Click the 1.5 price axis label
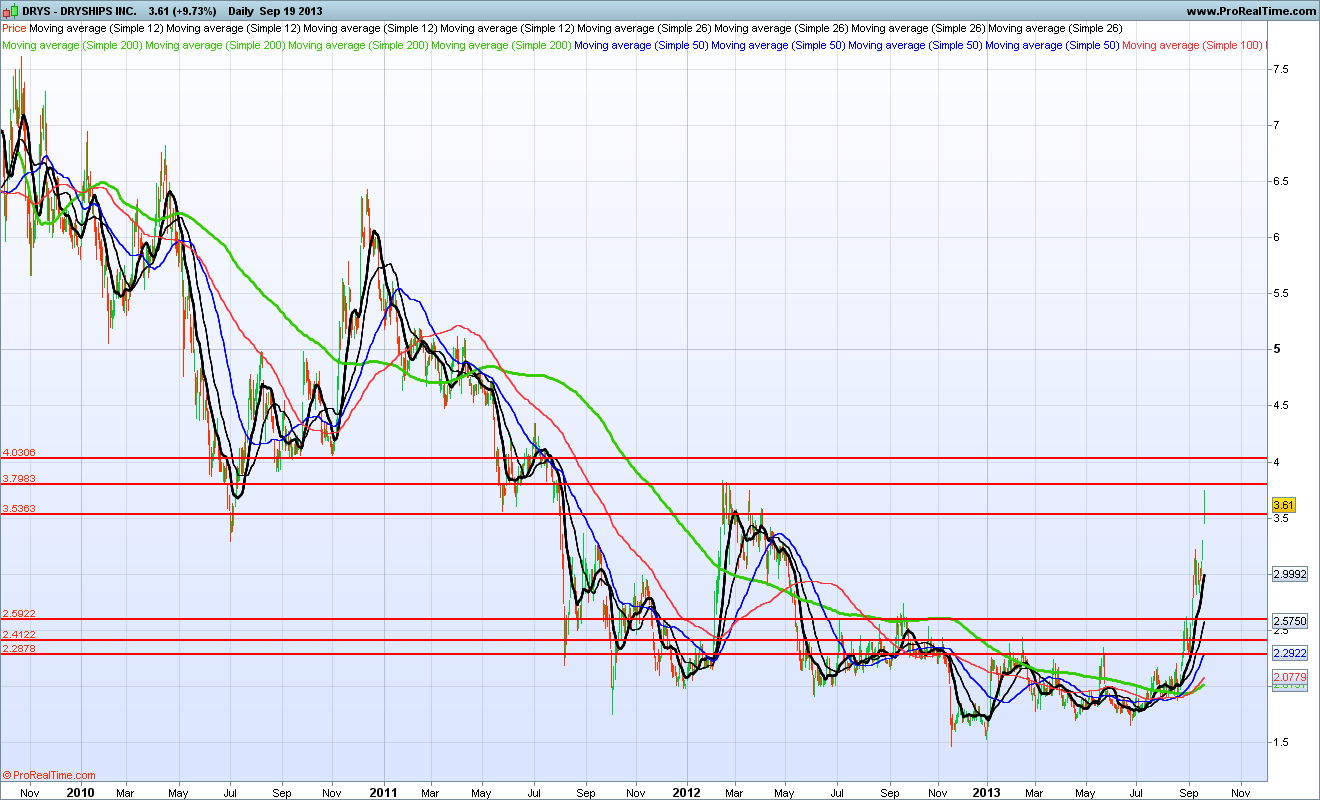Viewport: 1320px width, 800px height. tap(1280, 742)
